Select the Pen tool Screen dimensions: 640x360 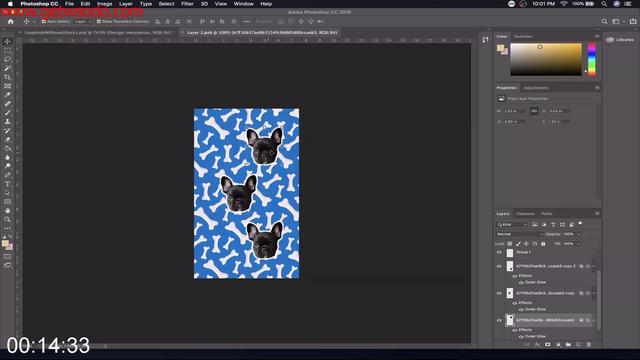[x=7, y=175]
